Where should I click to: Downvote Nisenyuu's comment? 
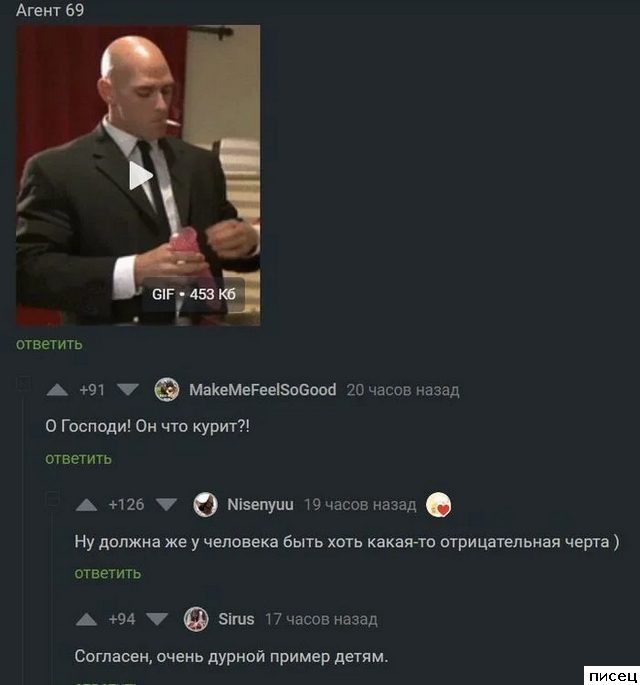(x=166, y=505)
